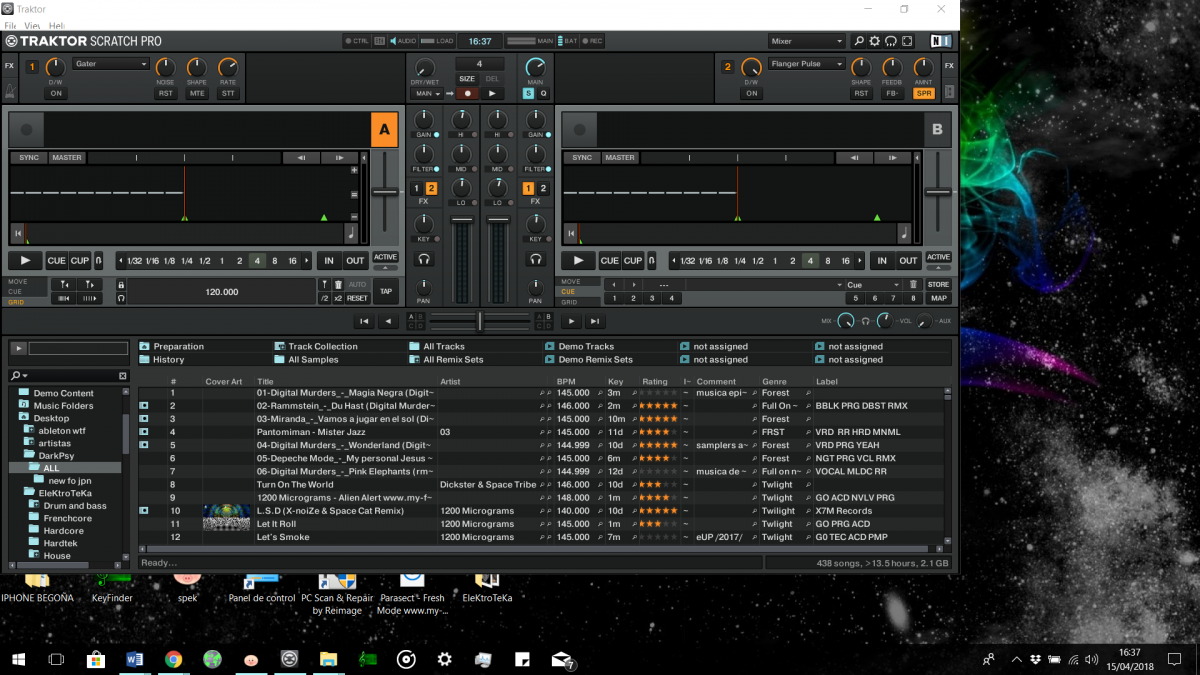Click the metronome icon below left FX
This screenshot has width=1200, height=675.
tap(10, 91)
